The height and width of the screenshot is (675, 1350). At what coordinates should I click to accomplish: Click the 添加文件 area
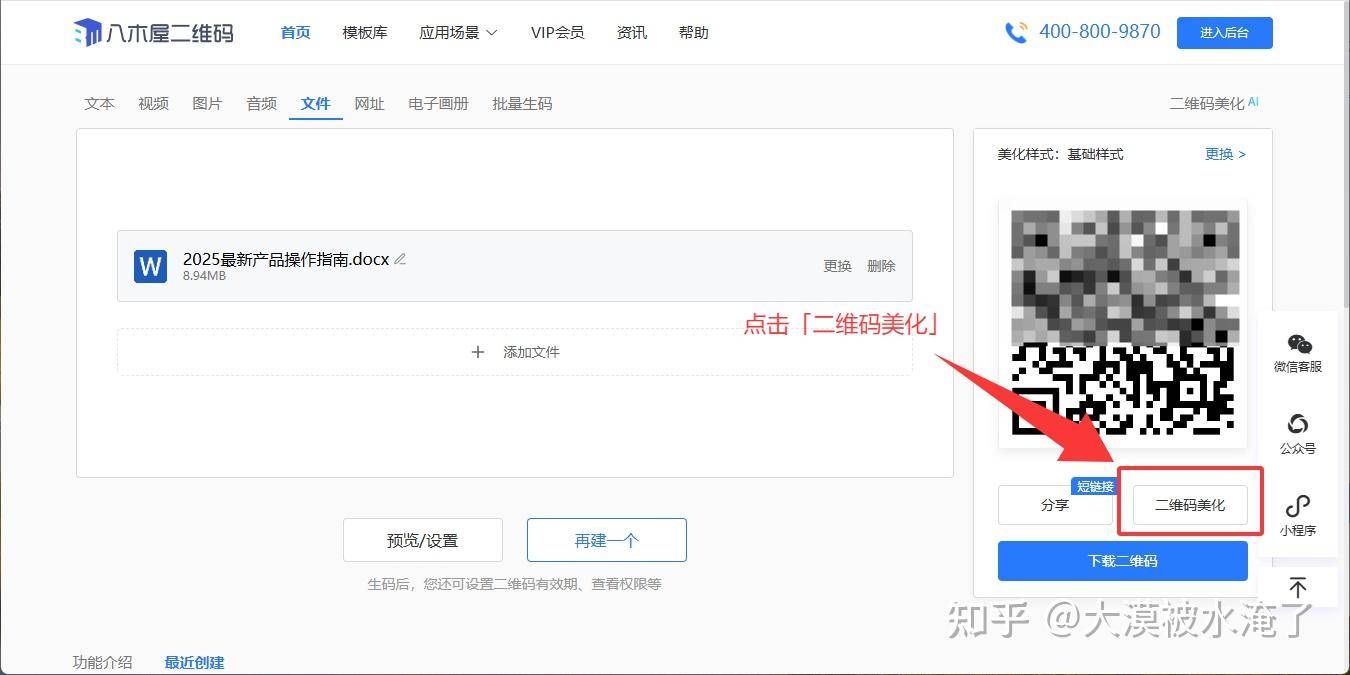tap(515, 352)
